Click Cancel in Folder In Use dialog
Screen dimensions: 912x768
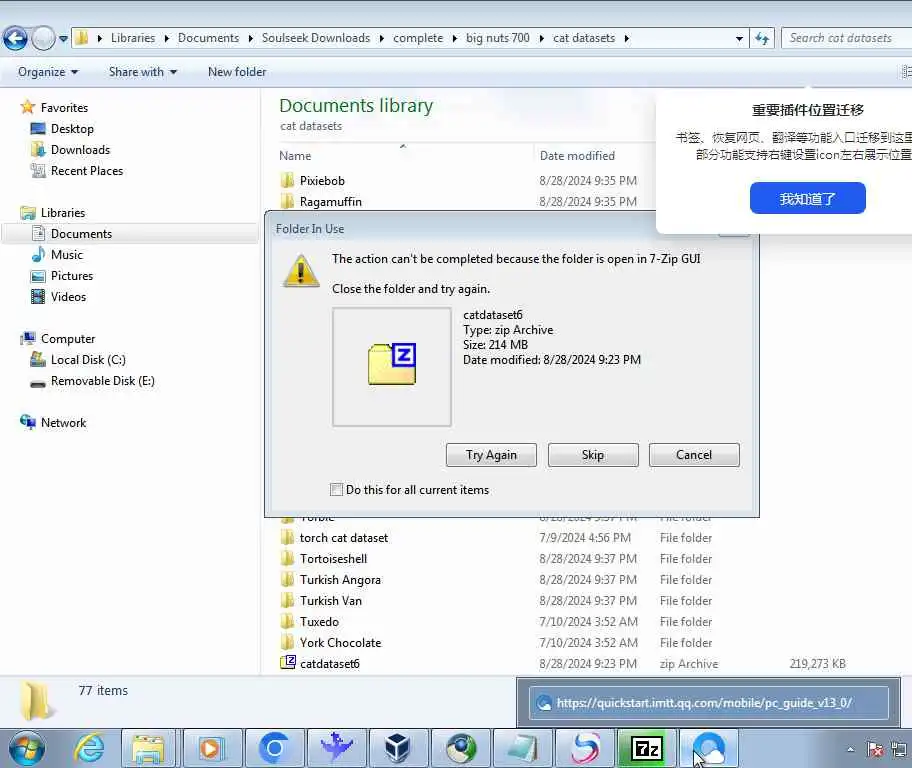click(694, 455)
